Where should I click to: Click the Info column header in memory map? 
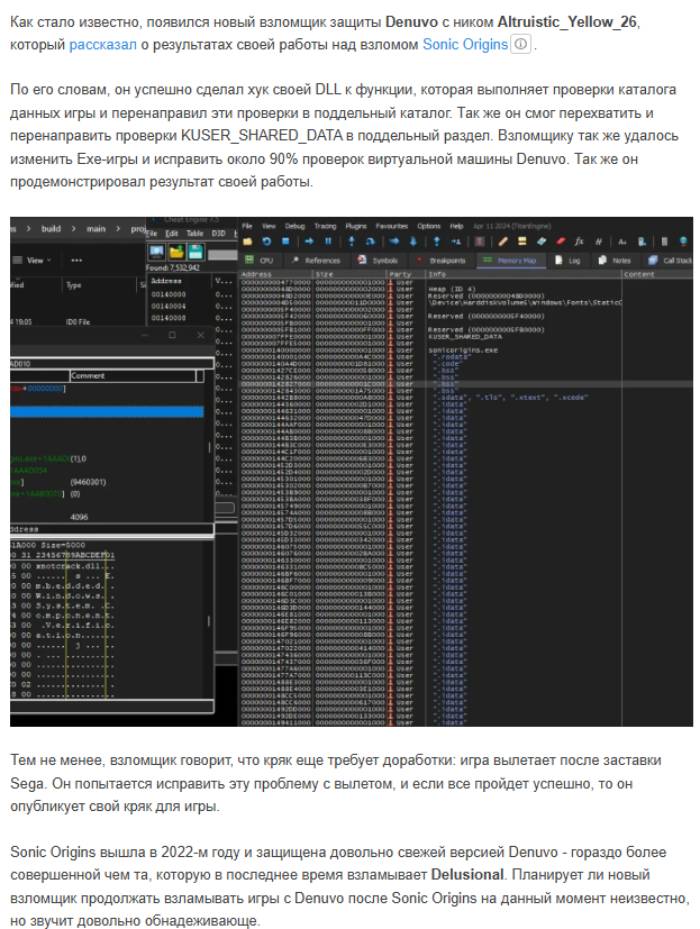523,274
